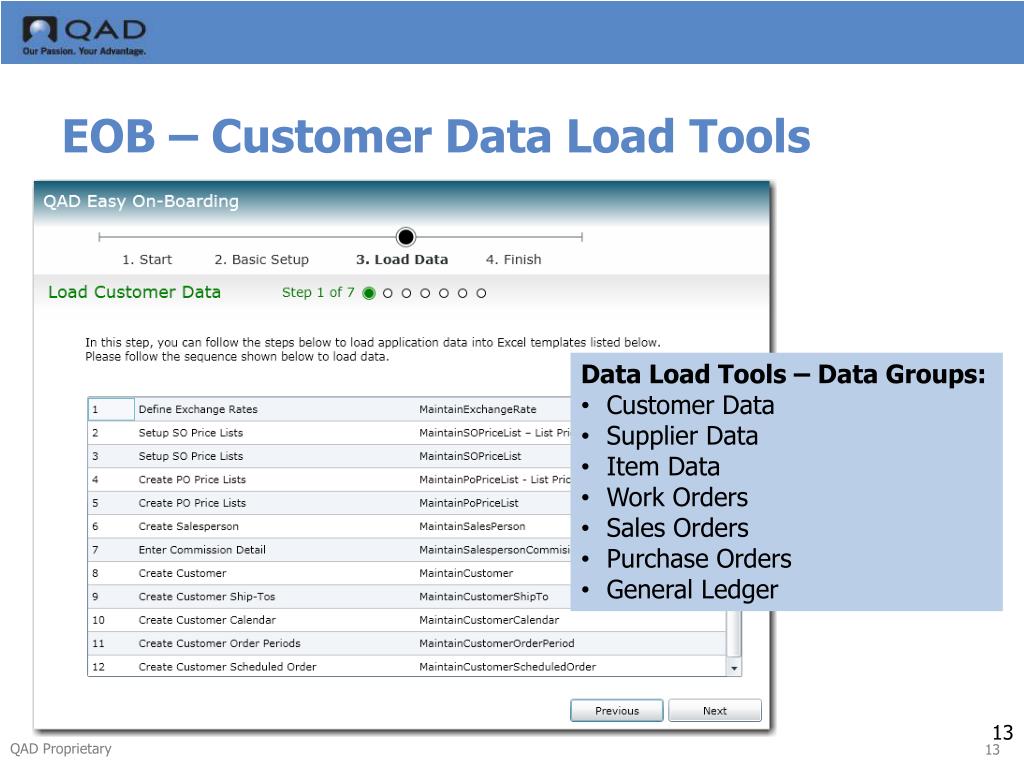Select the 1. Start wizard step
The height and width of the screenshot is (768, 1024).
coord(147,259)
